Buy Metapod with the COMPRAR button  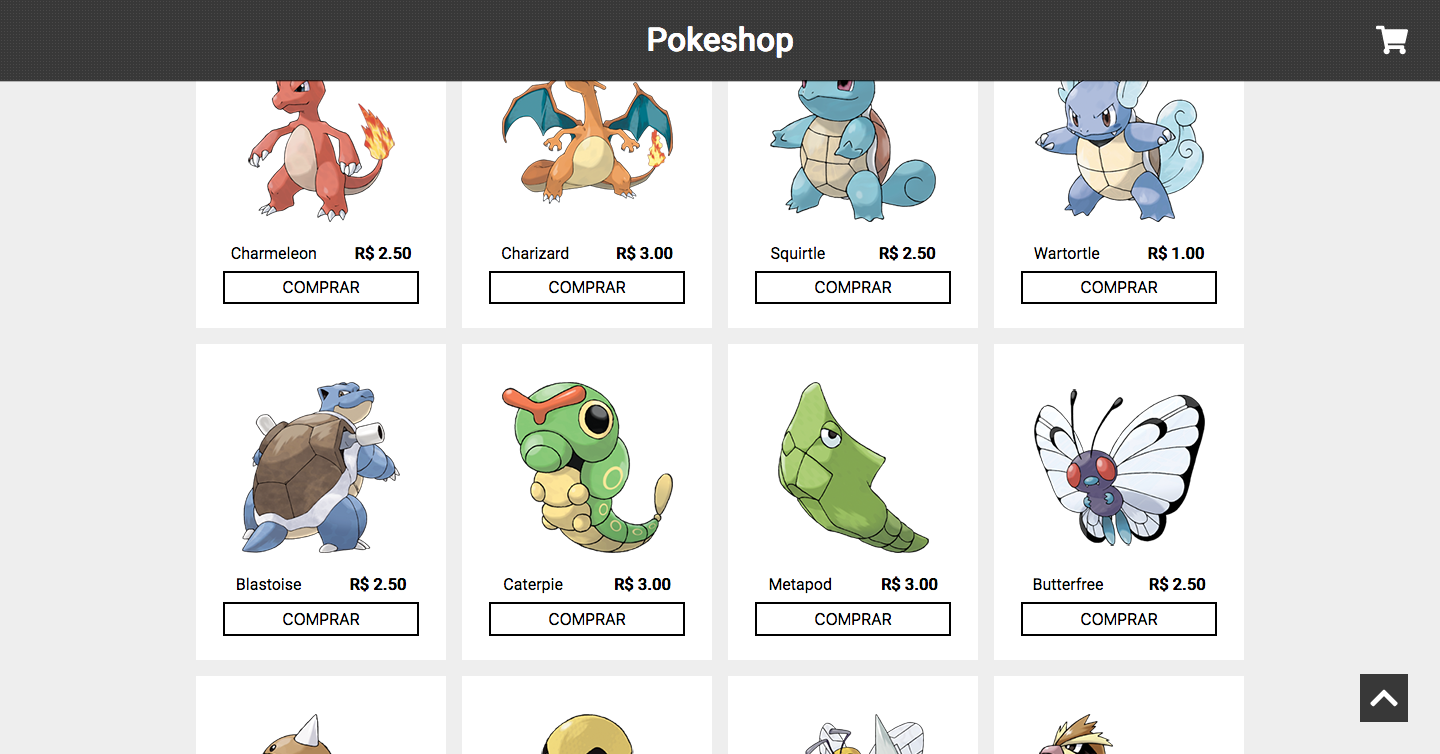click(x=853, y=619)
